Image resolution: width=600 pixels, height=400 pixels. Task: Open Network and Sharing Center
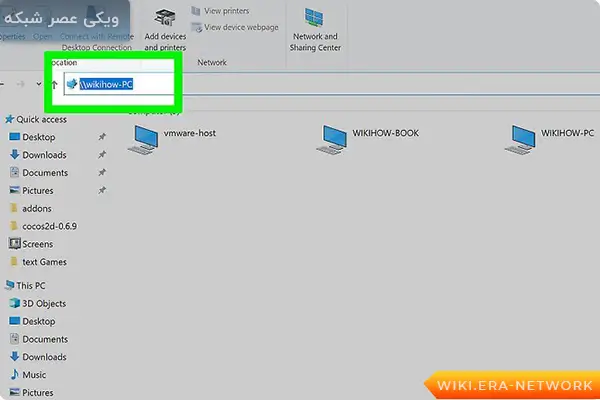tap(316, 28)
